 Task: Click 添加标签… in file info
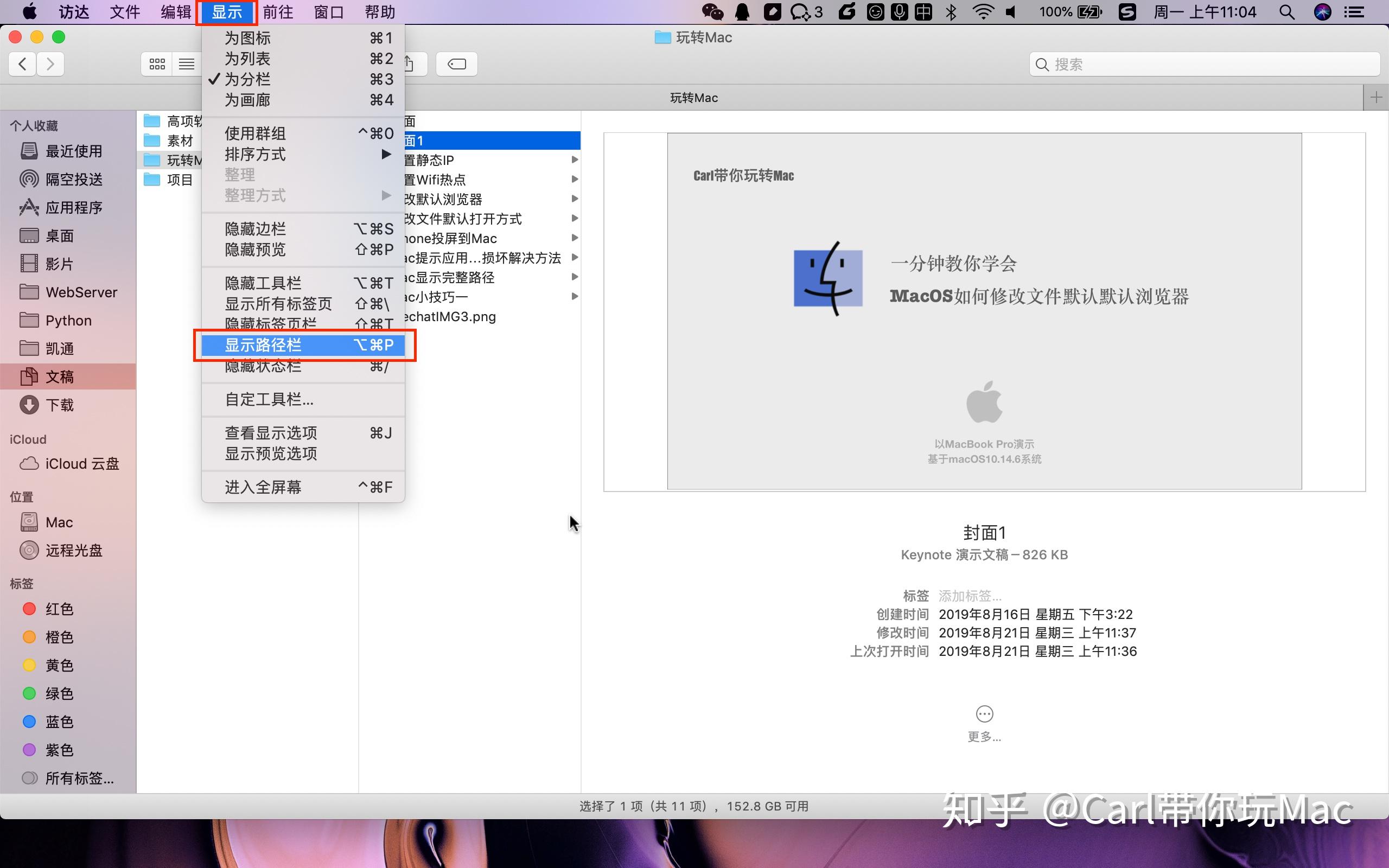[969, 595]
